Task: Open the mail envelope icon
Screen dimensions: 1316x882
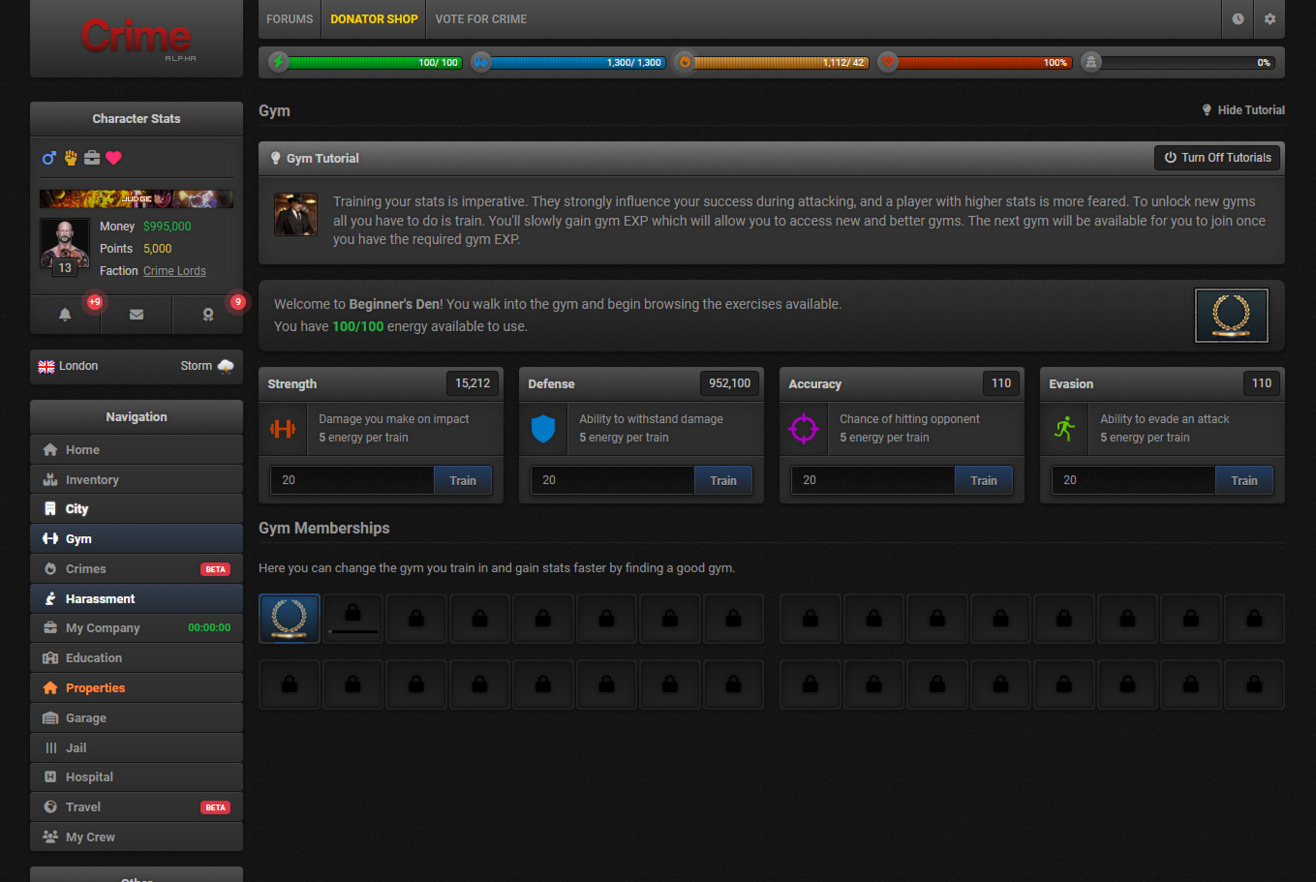Action: (x=136, y=314)
